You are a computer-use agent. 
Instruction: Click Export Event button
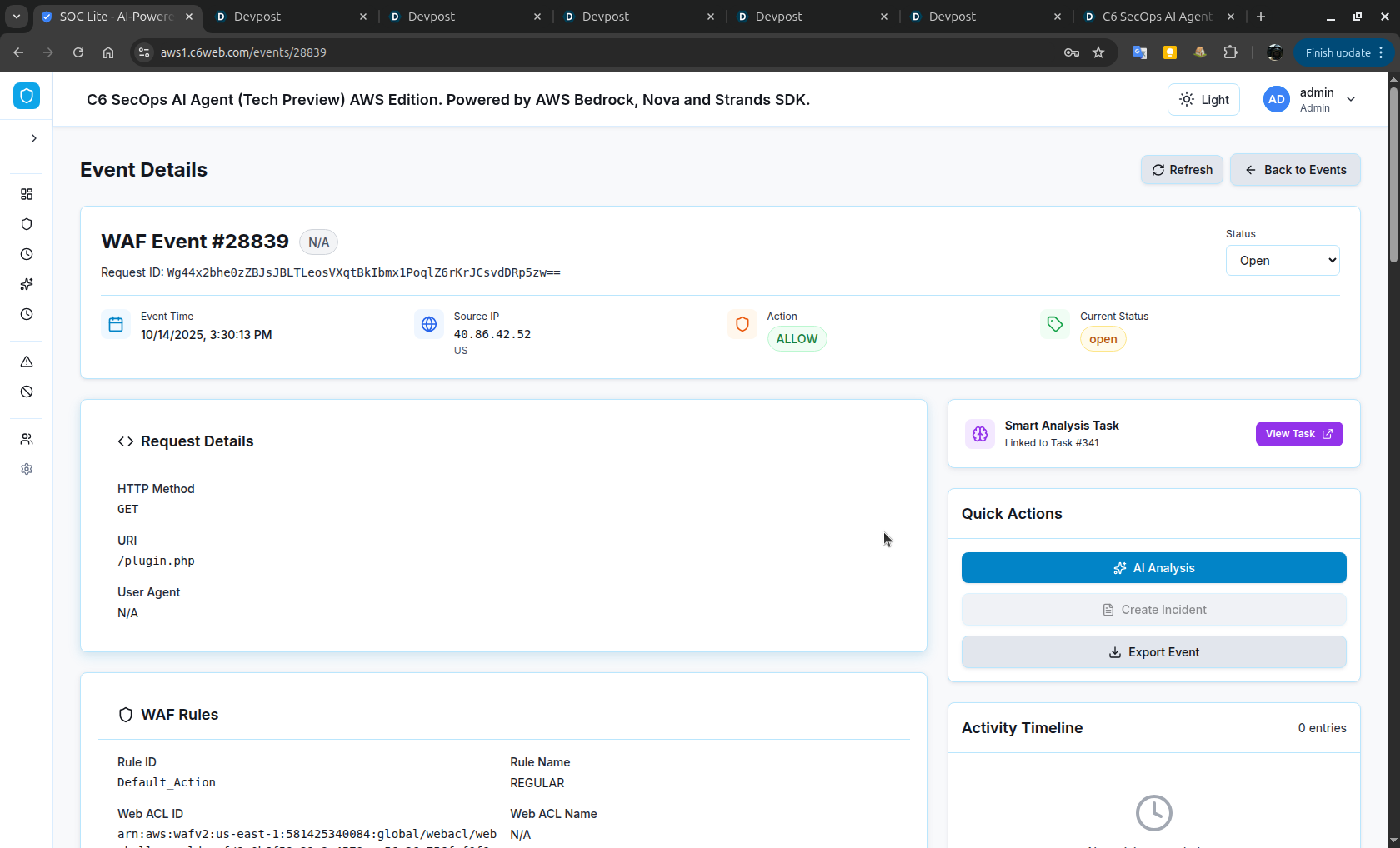[x=1153, y=652]
